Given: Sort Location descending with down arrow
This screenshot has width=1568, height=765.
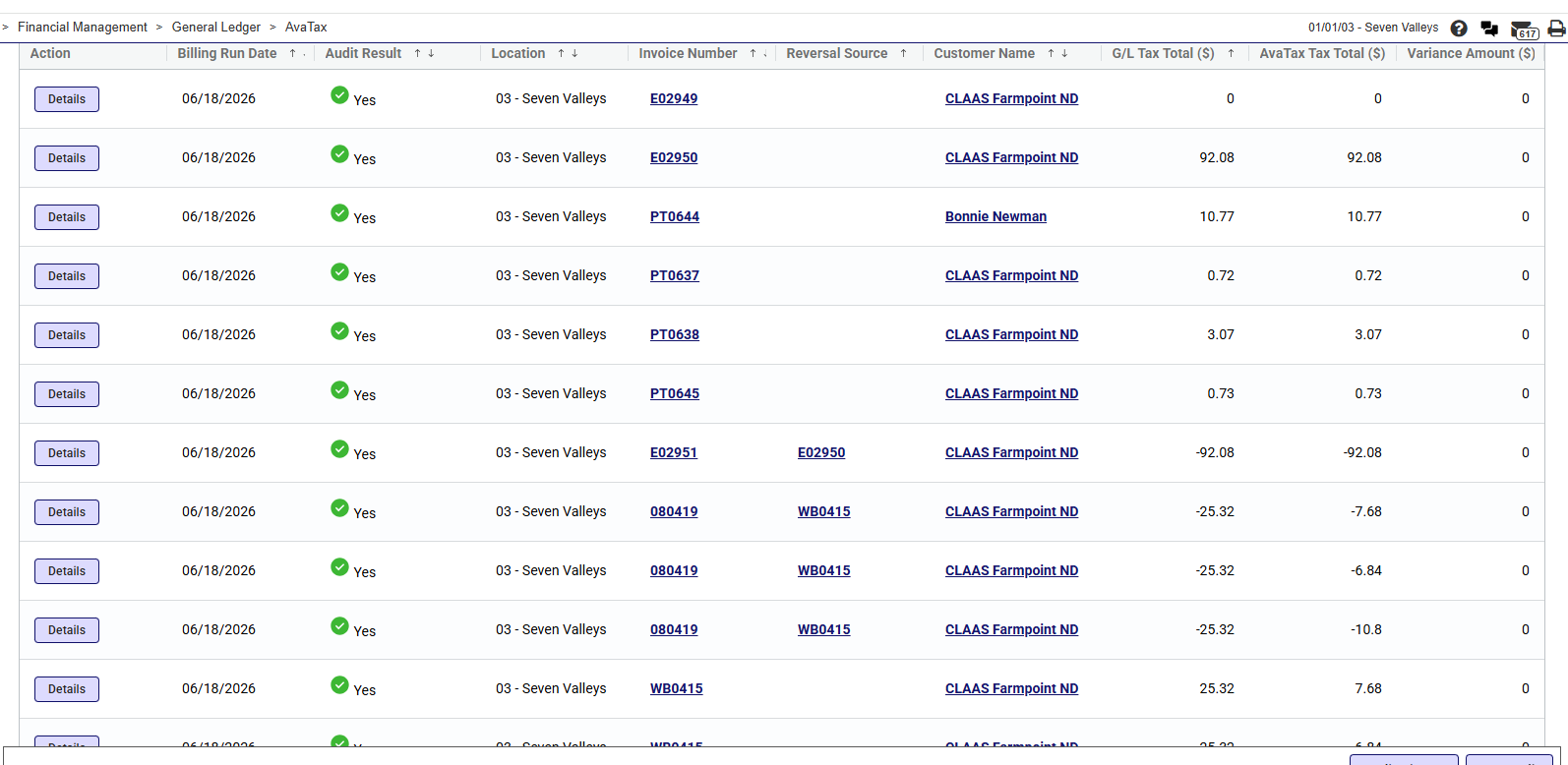Looking at the screenshot, I should point(574,54).
